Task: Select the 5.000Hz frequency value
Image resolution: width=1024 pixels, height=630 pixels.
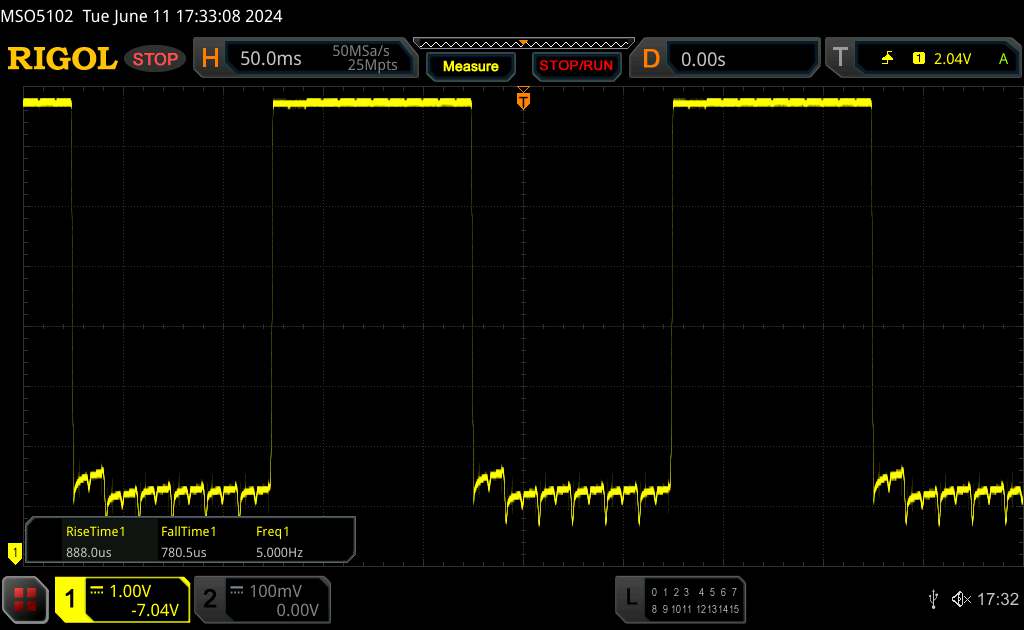Action: [x=280, y=552]
